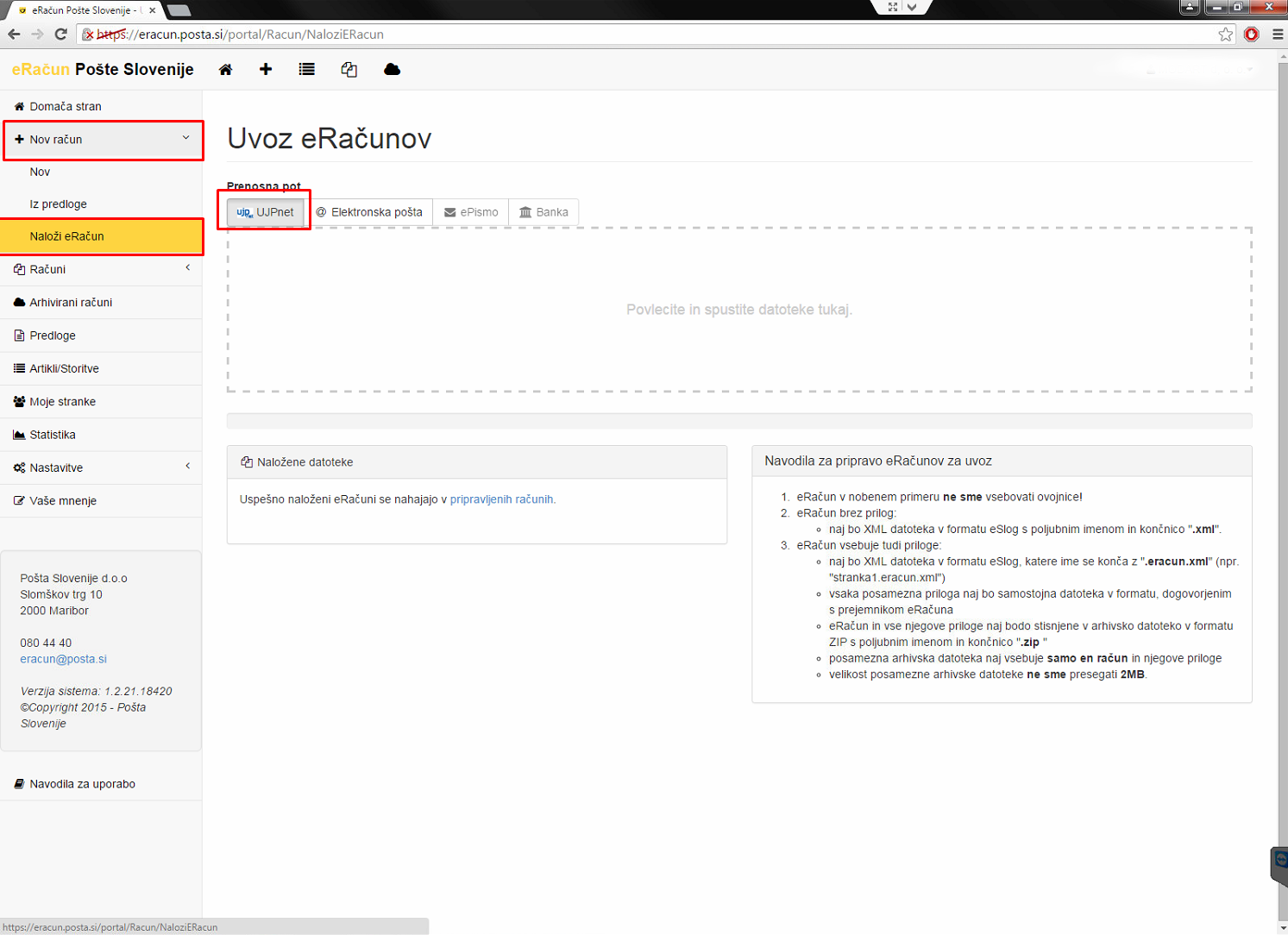This screenshot has width=1288, height=935.
Task: Open the cloud archive icon in top toolbar
Action: pyautogui.click(x=392, y=69)
